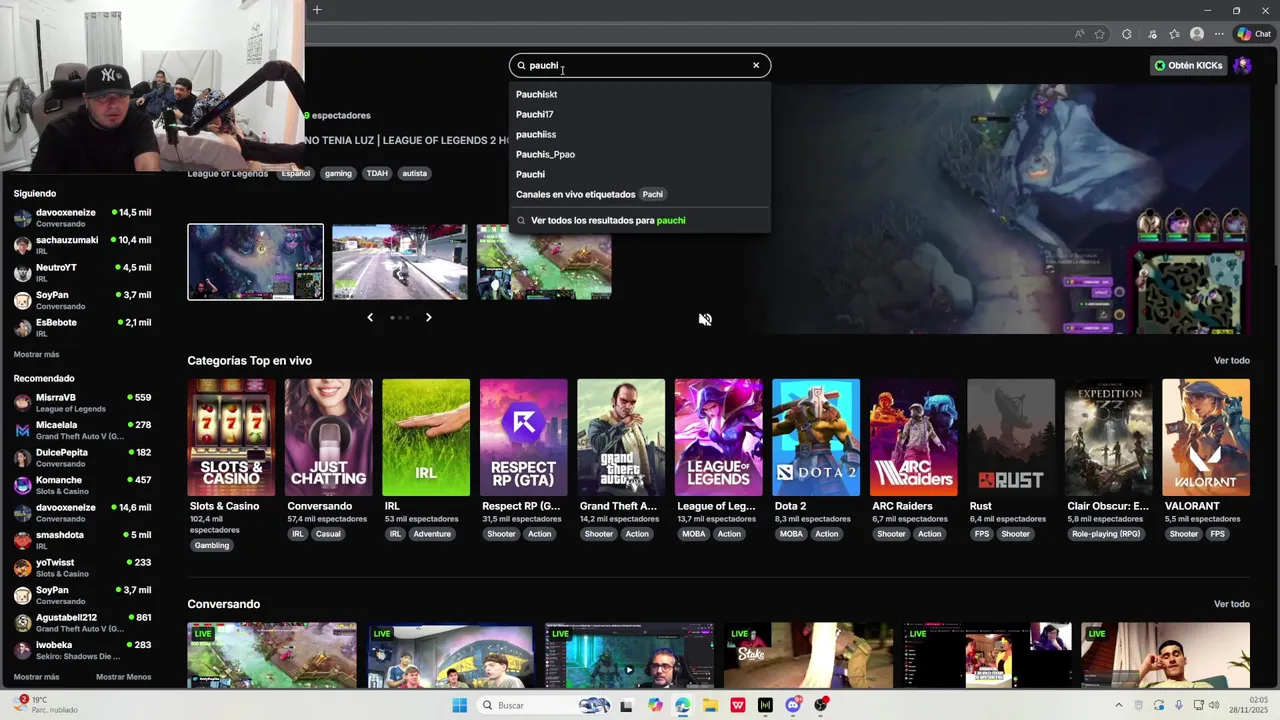Open NeutroYT channel in sidebar
1280x720 pixels.
tap(83, 272)
